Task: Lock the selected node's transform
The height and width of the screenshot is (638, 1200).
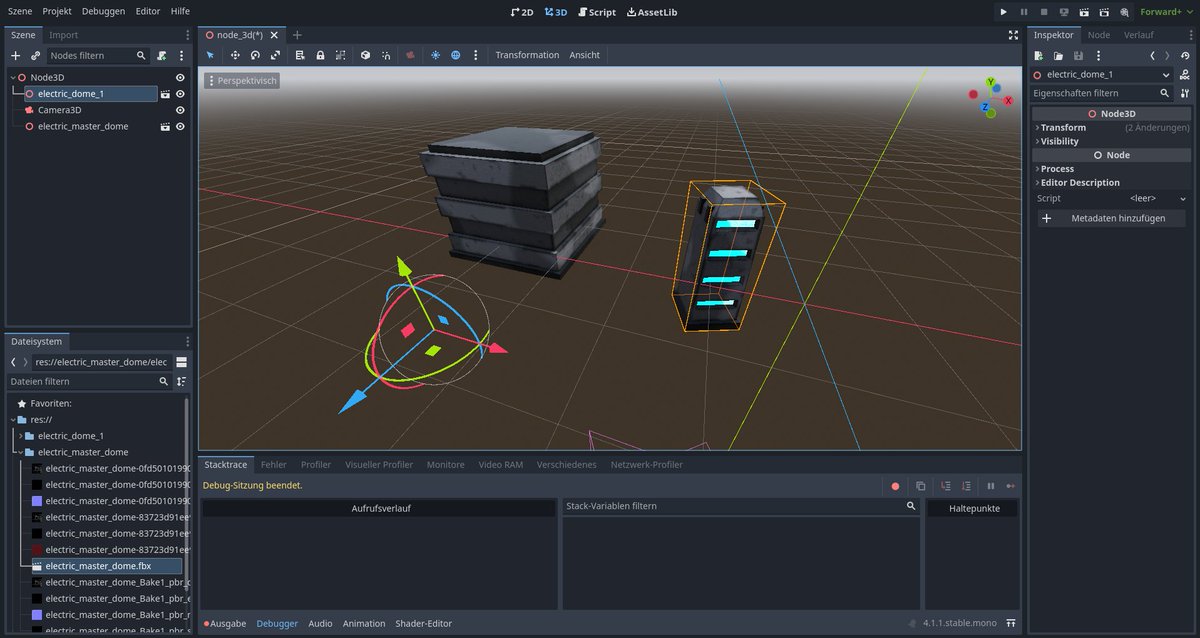Action: tap(321, 55)
